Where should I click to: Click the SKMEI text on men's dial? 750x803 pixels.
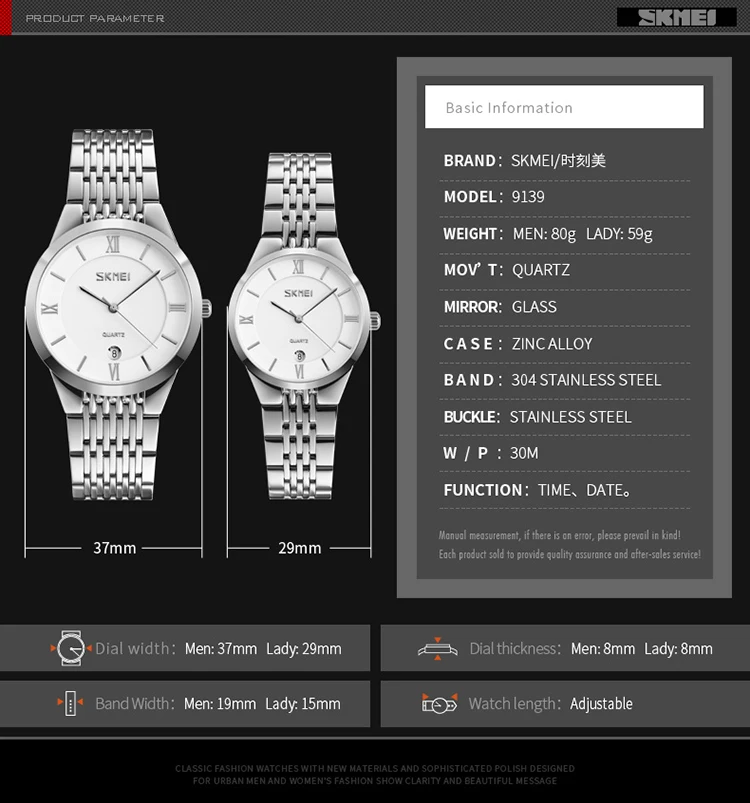click(113, 277)
